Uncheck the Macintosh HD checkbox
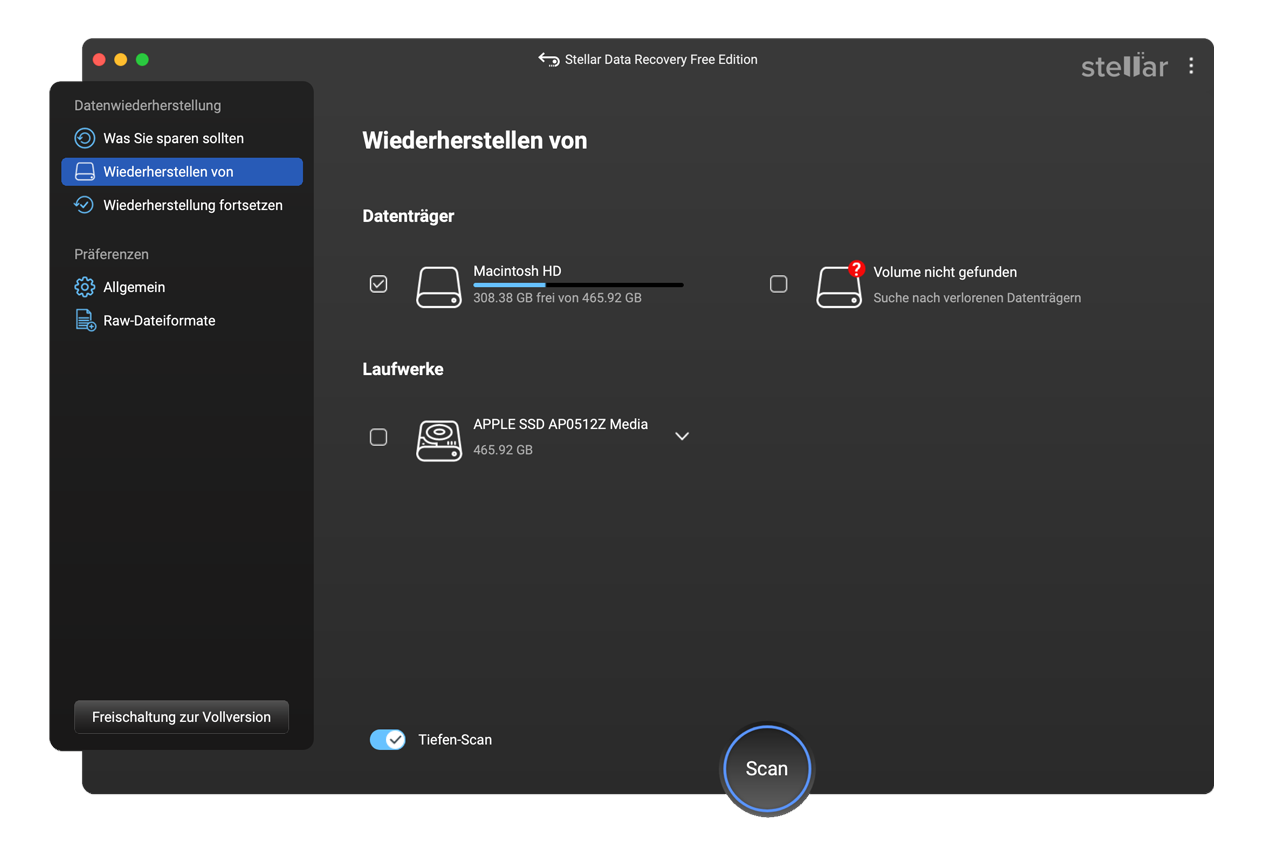The width and height of the screenshot is (1280, 860). tap(378, 284)
